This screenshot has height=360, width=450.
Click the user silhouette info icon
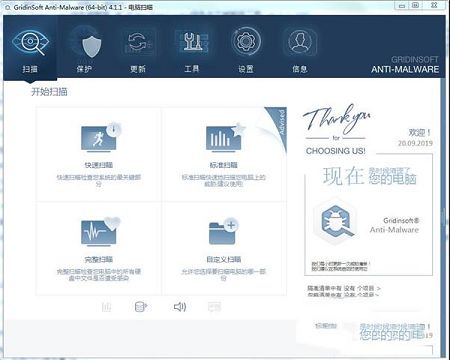300,42
